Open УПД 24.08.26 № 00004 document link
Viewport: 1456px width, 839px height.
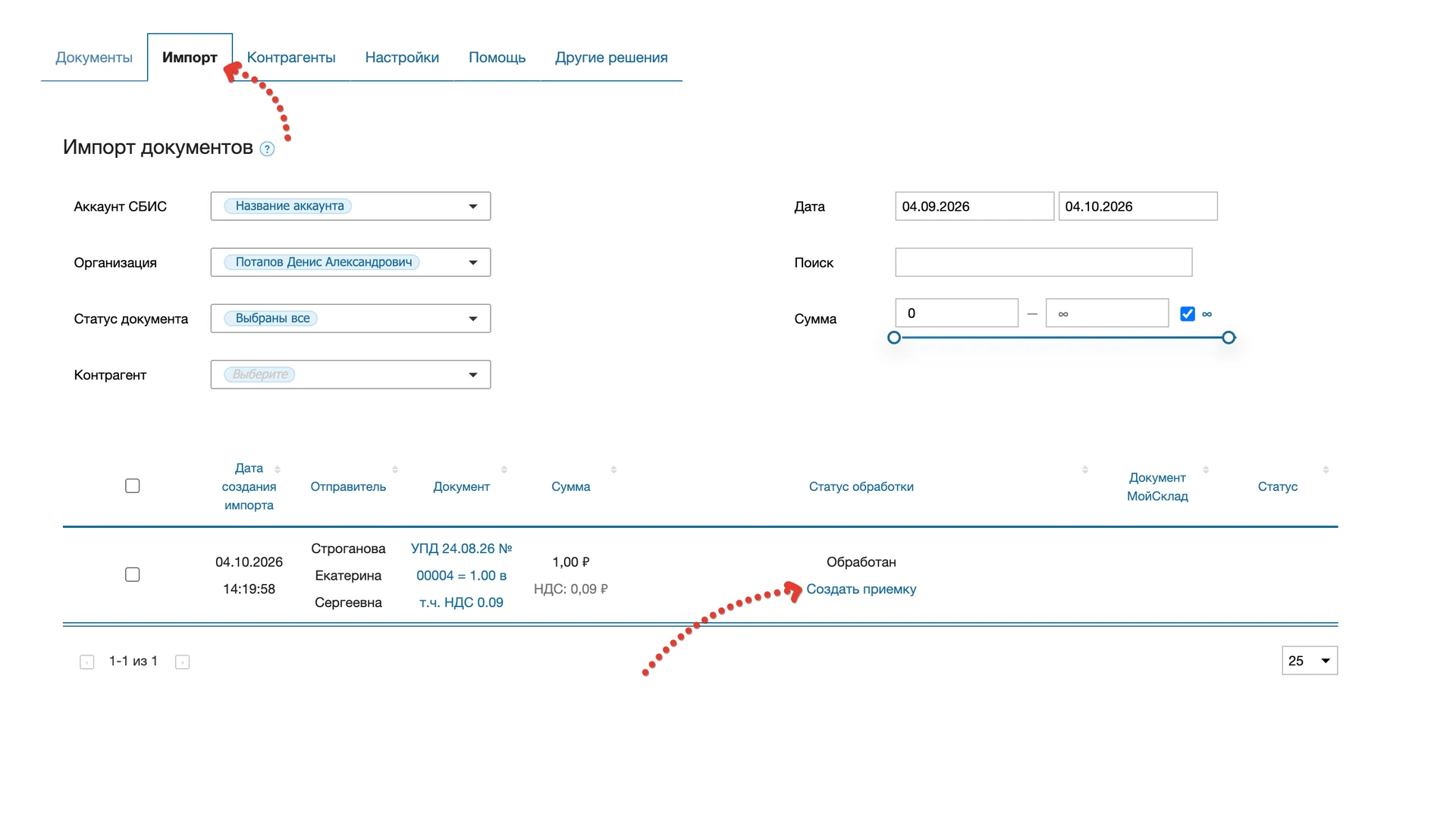click(x=461, y=576)
